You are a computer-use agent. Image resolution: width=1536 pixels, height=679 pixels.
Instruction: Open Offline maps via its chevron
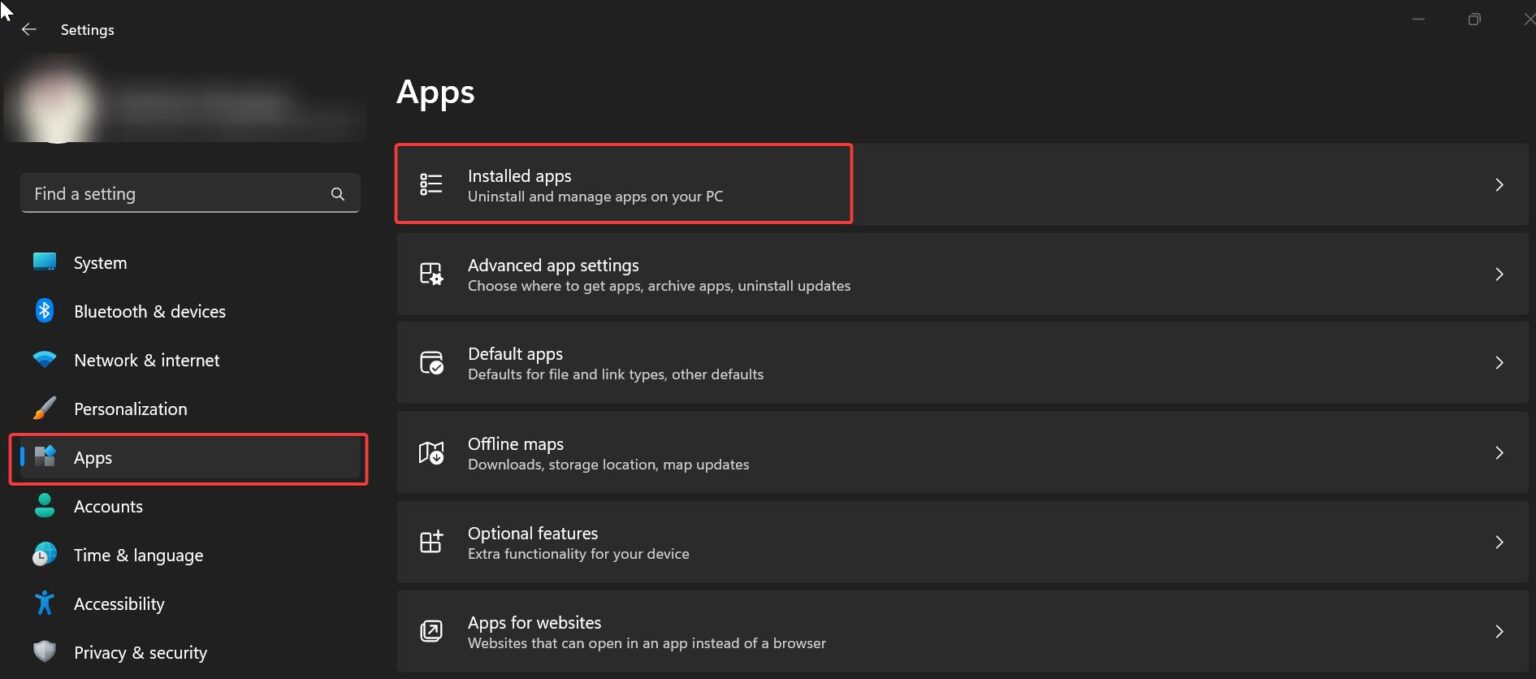[1498, 452]
